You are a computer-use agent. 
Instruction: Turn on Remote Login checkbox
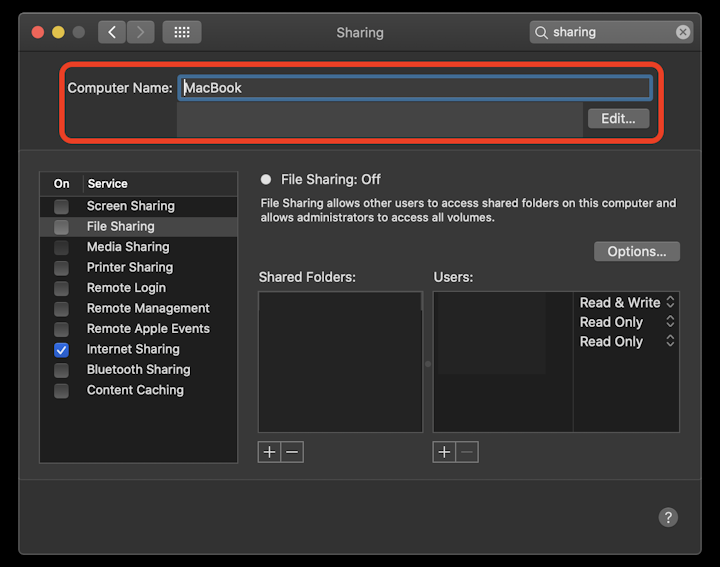[62, 288]
